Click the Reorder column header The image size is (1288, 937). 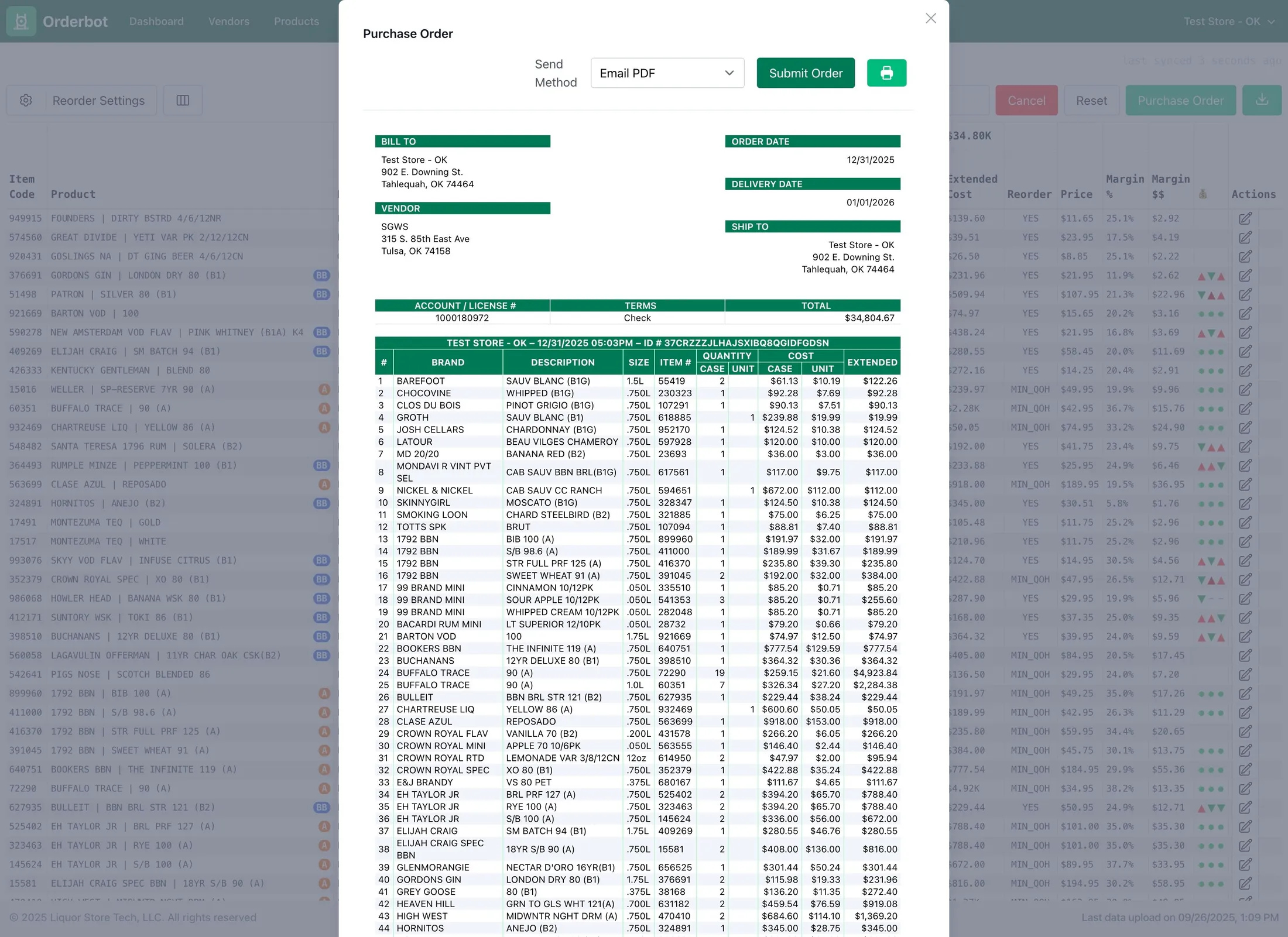point(1029,194)
